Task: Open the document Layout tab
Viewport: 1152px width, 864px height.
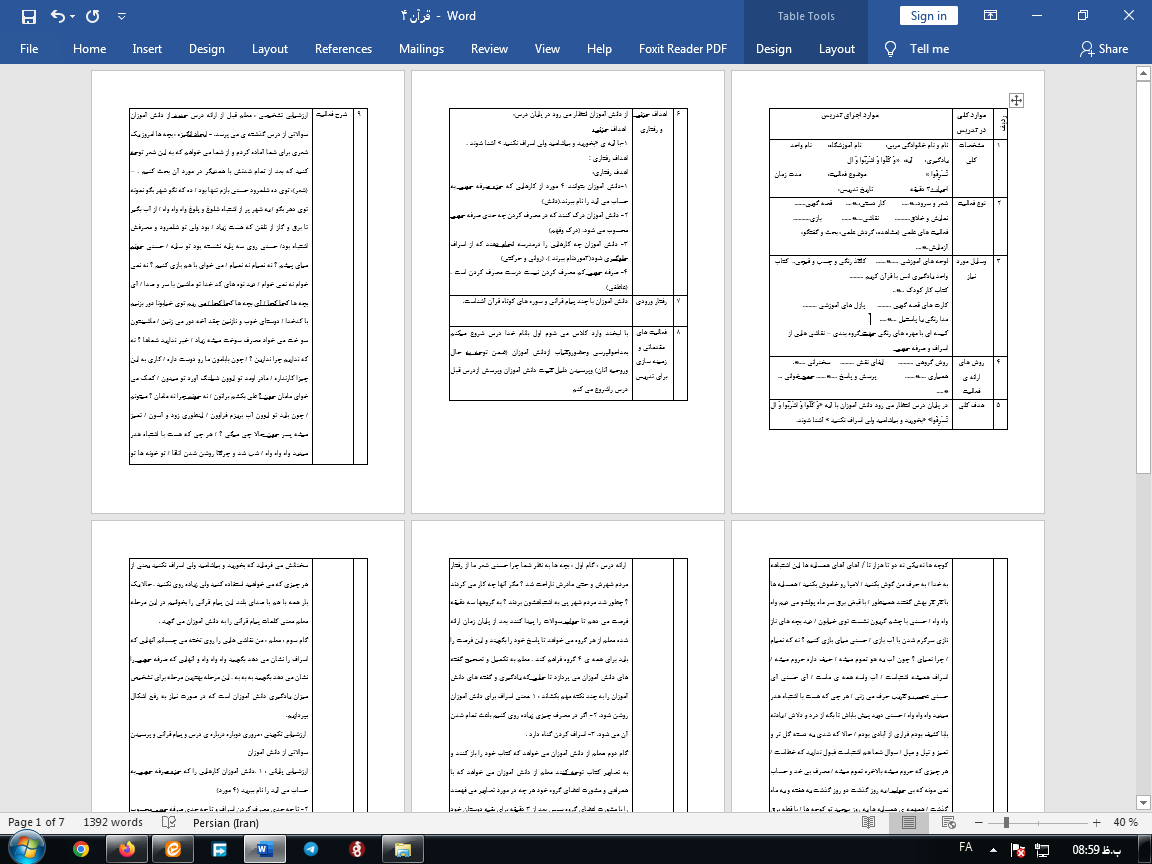Action: click(270, 48)
